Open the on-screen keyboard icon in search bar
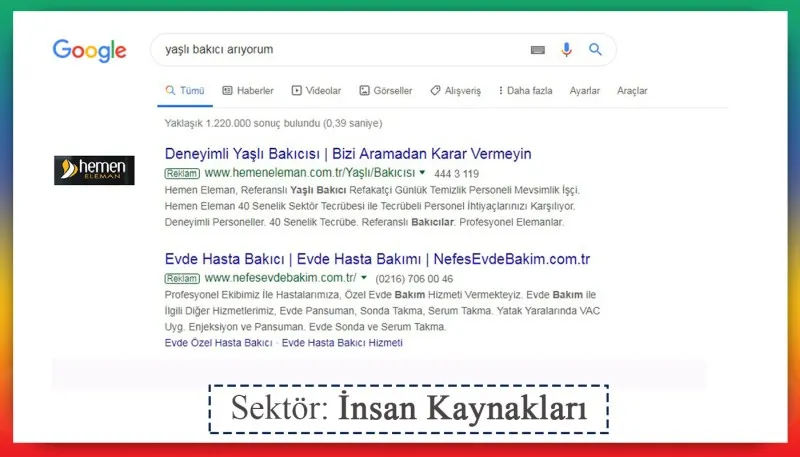800x457 pixels. coord(538,50)
